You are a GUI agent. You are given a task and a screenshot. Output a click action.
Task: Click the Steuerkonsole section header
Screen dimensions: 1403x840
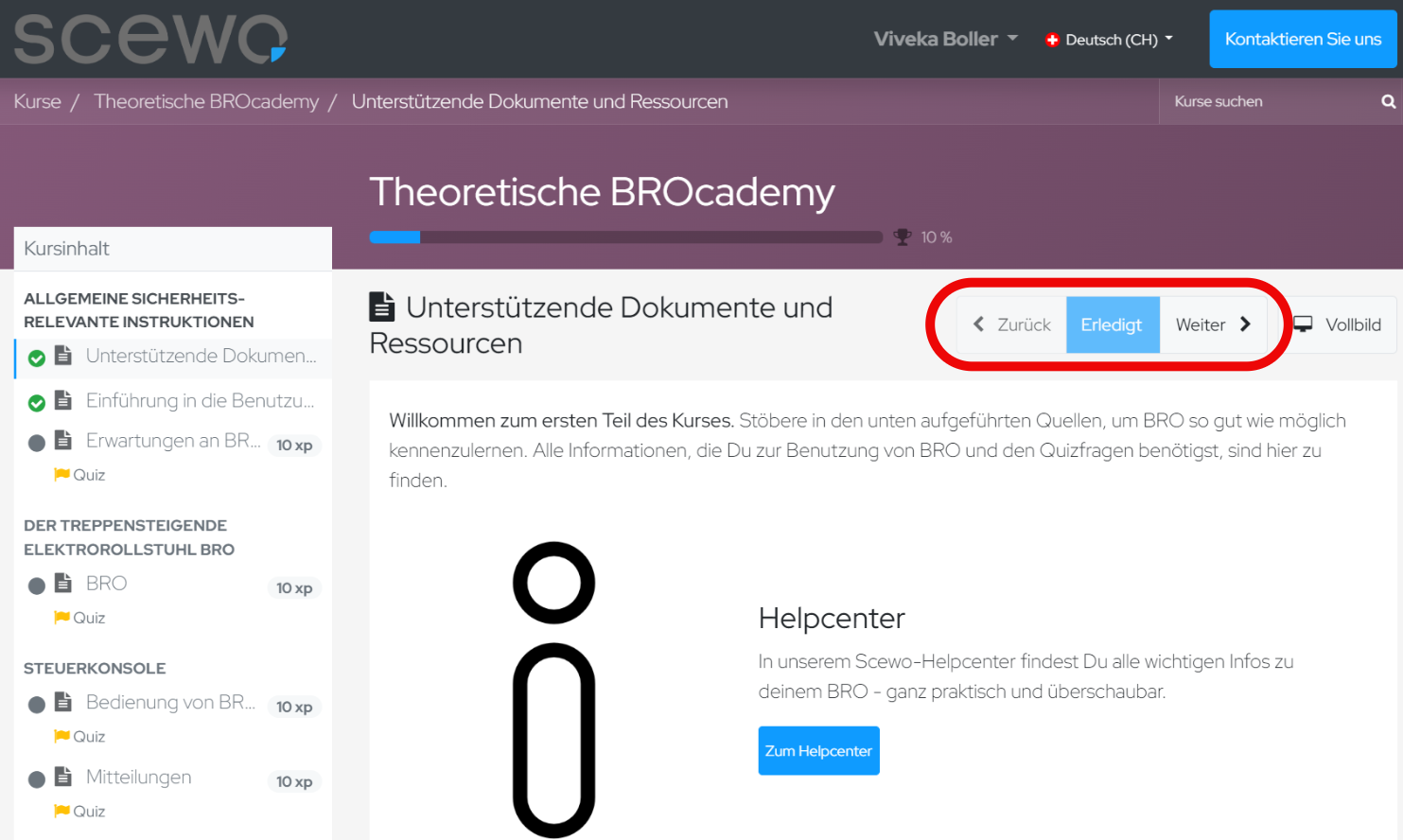tap(95, 668)
